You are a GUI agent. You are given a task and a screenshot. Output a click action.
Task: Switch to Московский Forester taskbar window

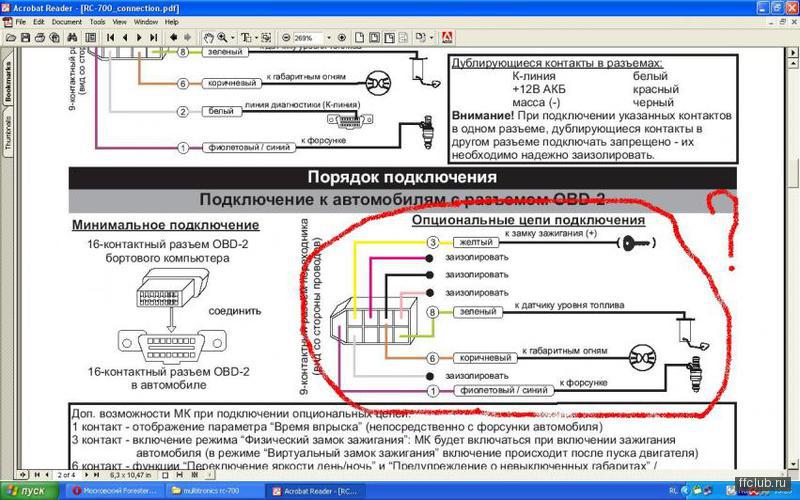point(116,491)
